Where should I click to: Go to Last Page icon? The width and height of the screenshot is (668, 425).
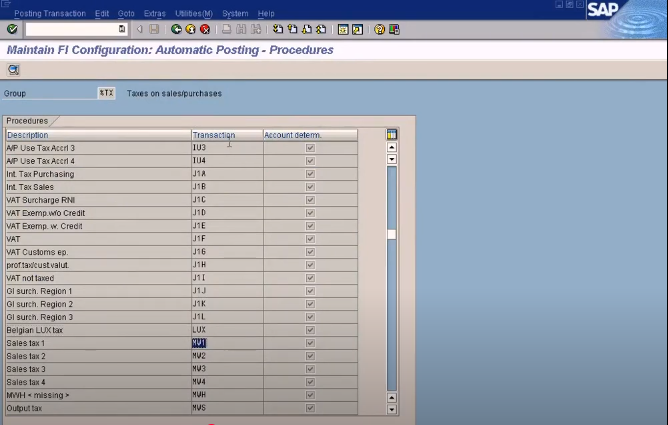[x=321, y=29]
